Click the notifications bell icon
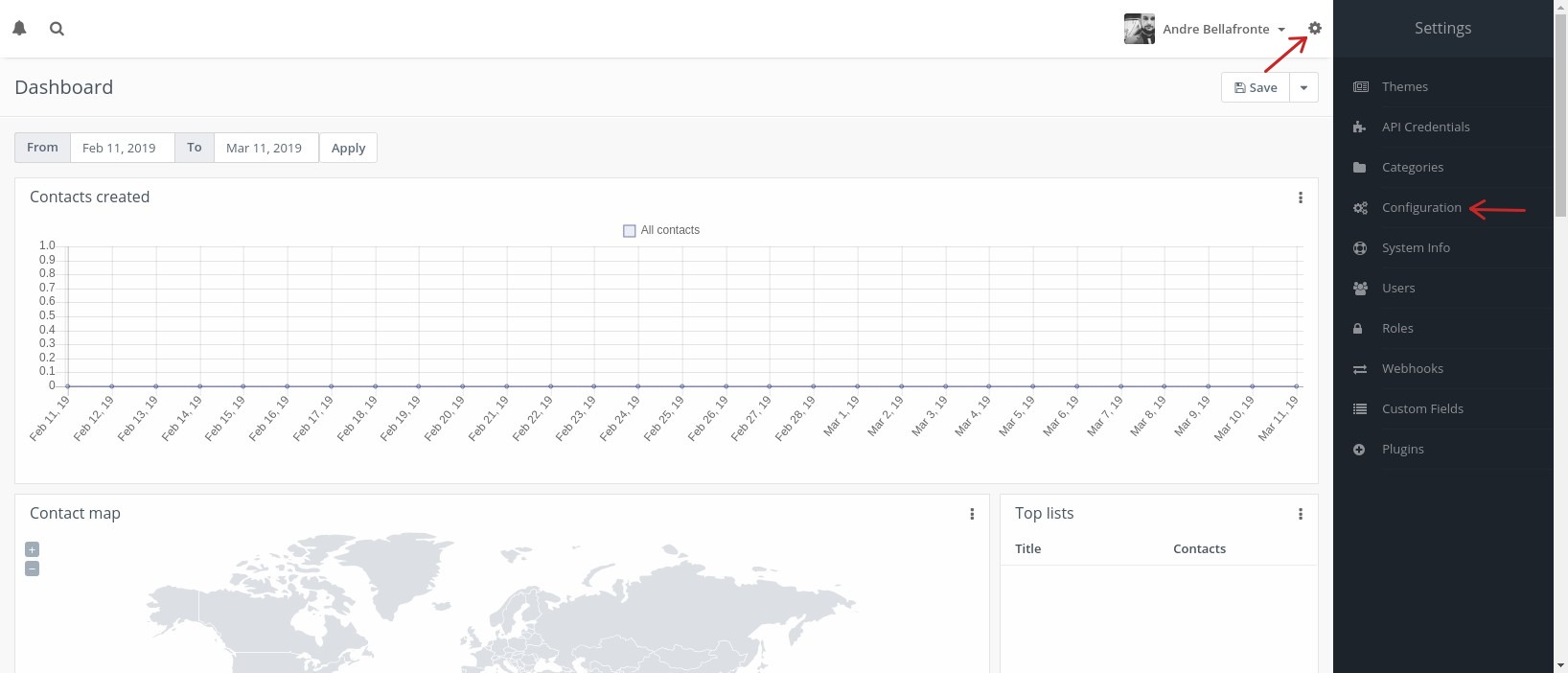1568x673 pixels. click(x=19, y=29)
